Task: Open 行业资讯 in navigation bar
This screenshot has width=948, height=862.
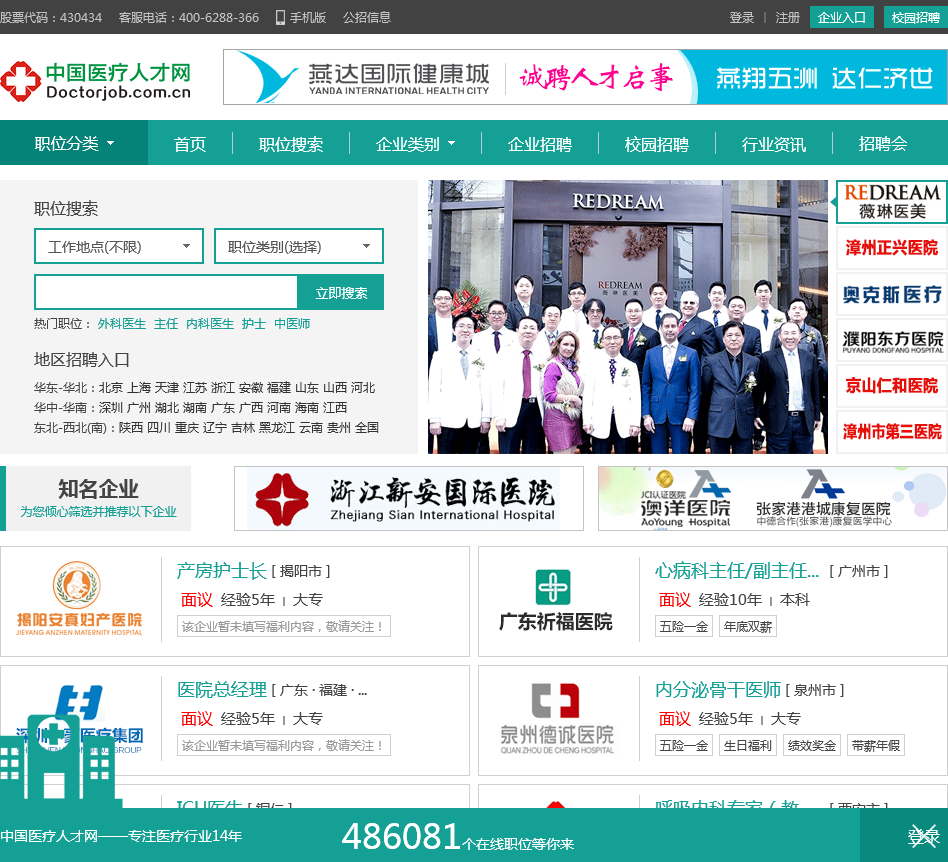Action: [x=774, y=144]
